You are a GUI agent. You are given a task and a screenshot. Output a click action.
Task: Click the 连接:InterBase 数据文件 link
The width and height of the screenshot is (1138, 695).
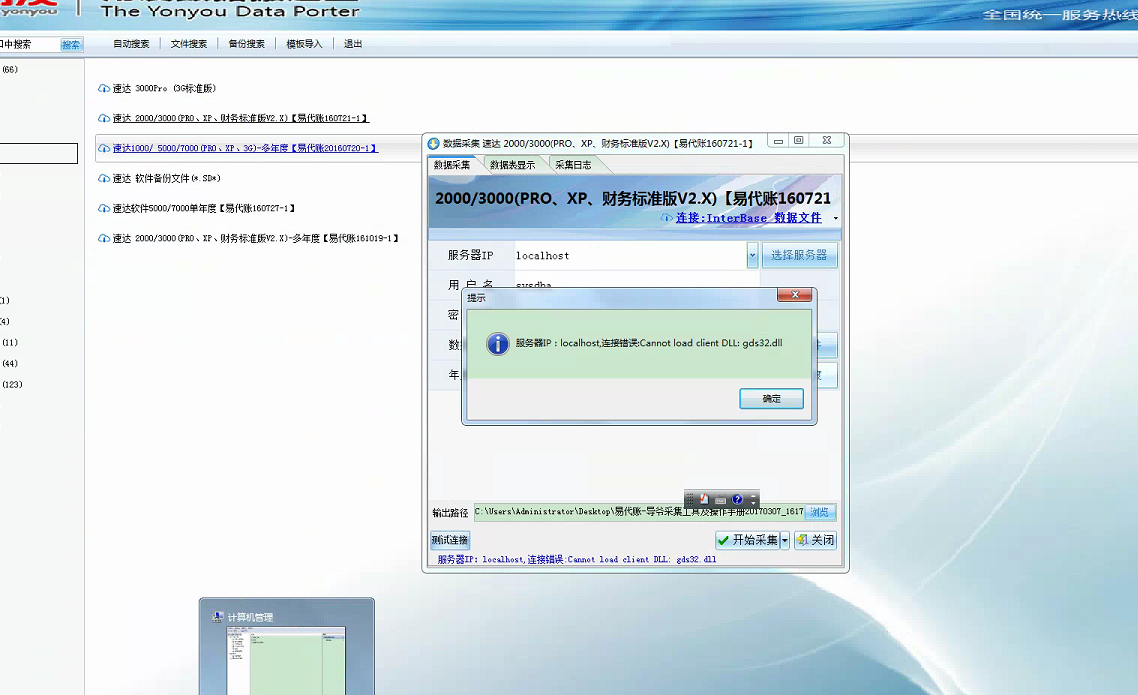(x=748, y=218)
